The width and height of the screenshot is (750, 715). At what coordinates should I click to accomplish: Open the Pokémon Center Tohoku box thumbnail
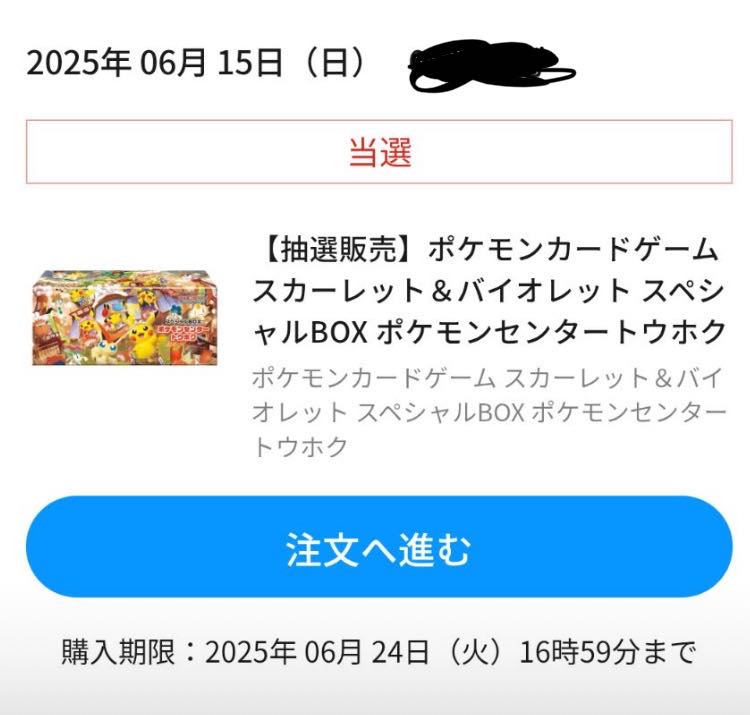(x=125, y=318)
